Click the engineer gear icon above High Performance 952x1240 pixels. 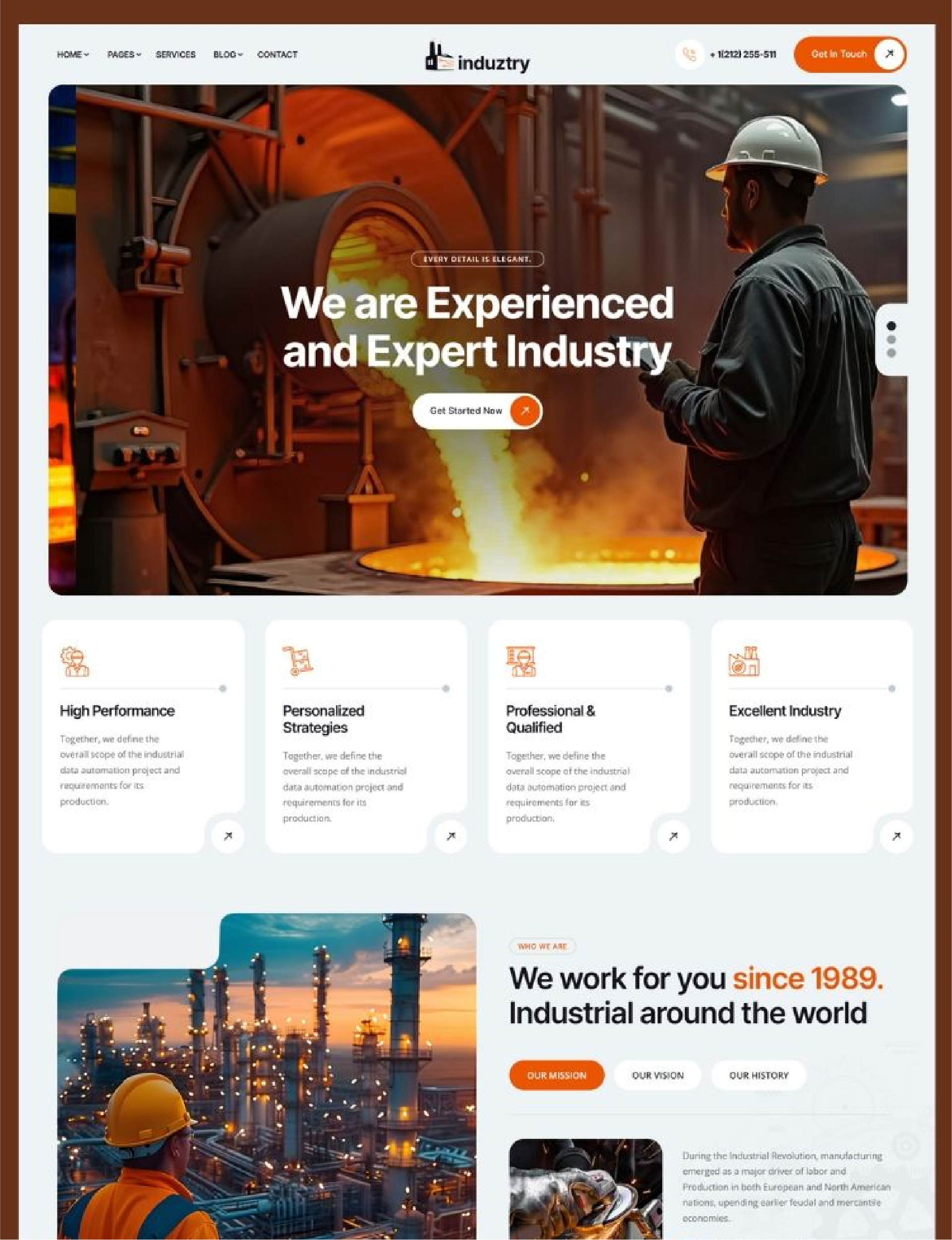(x=75, y=661)
